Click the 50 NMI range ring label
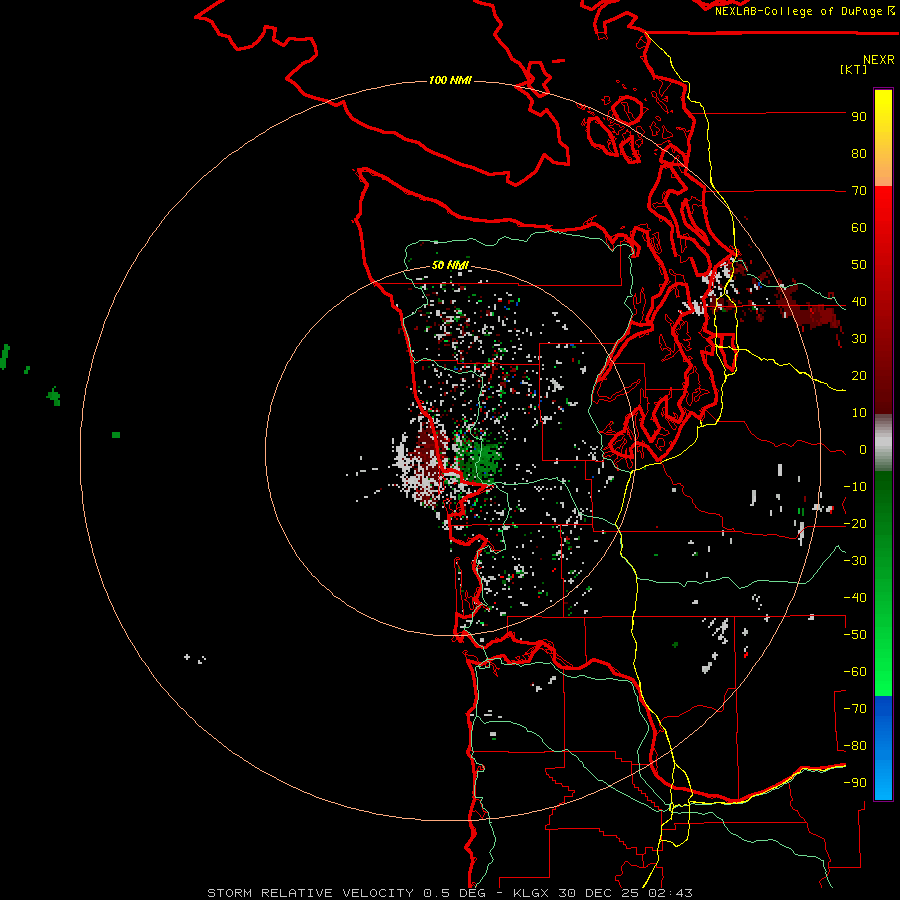Image resolution: width=900 pixels, height=900 pixels. click(451, 265)
